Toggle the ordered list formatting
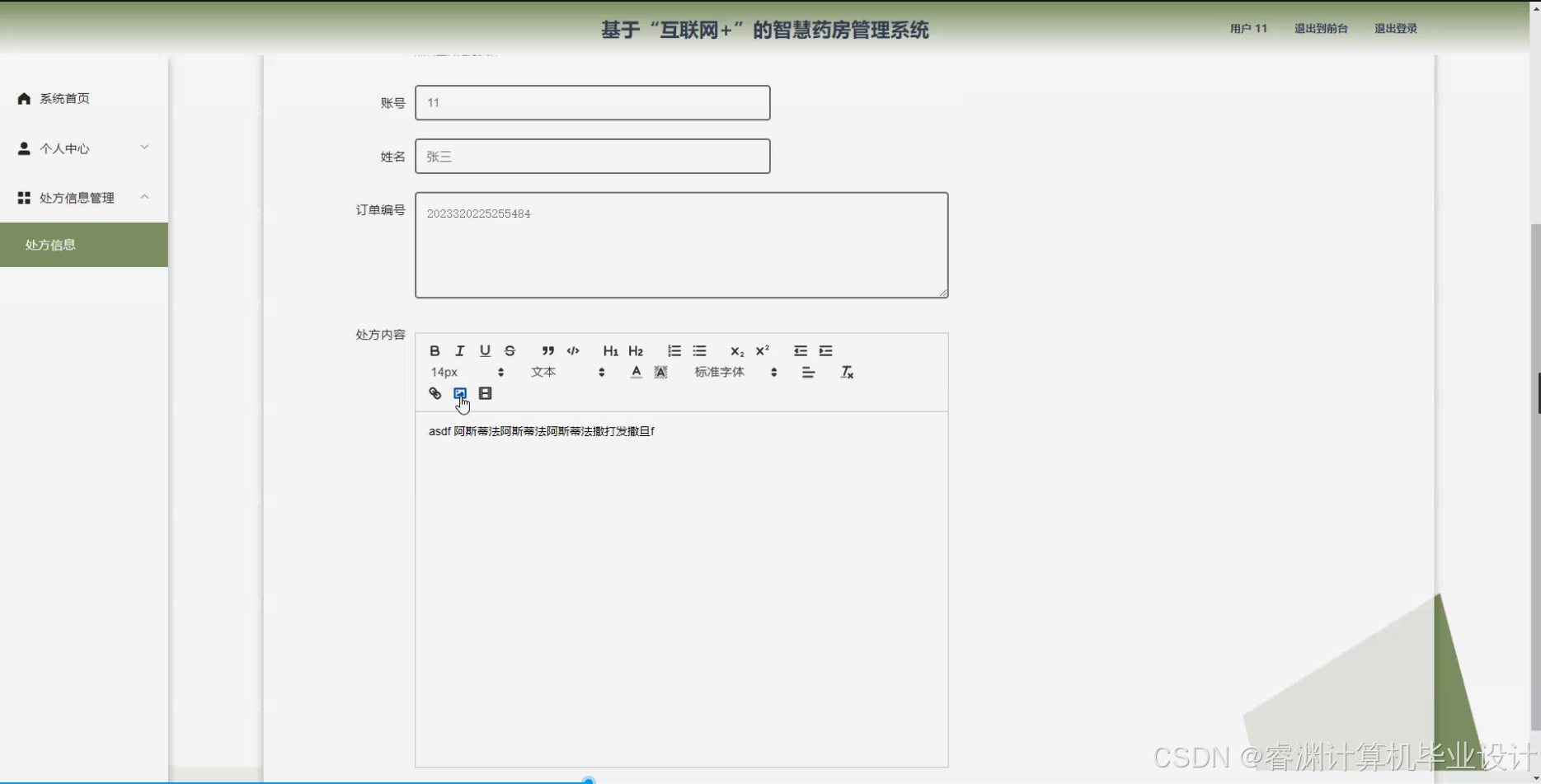The height and width of the screenshot is (784, 1541). coord(674,350)
